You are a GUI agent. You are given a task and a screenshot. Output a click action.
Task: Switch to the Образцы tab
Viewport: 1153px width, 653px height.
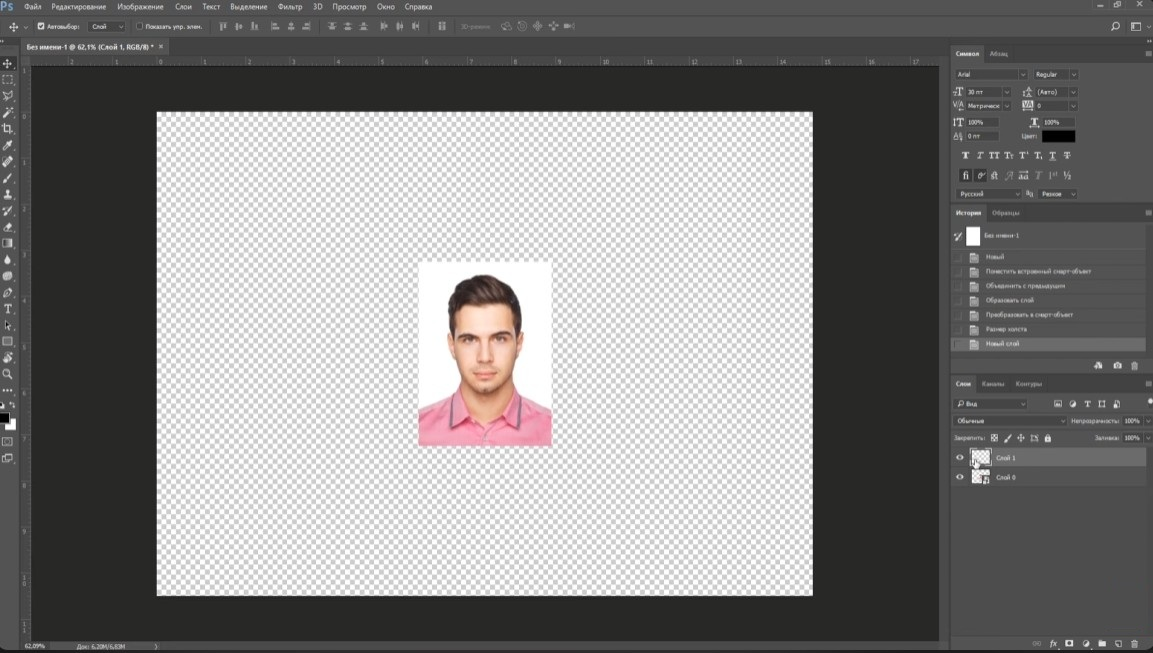[1006, 213]
